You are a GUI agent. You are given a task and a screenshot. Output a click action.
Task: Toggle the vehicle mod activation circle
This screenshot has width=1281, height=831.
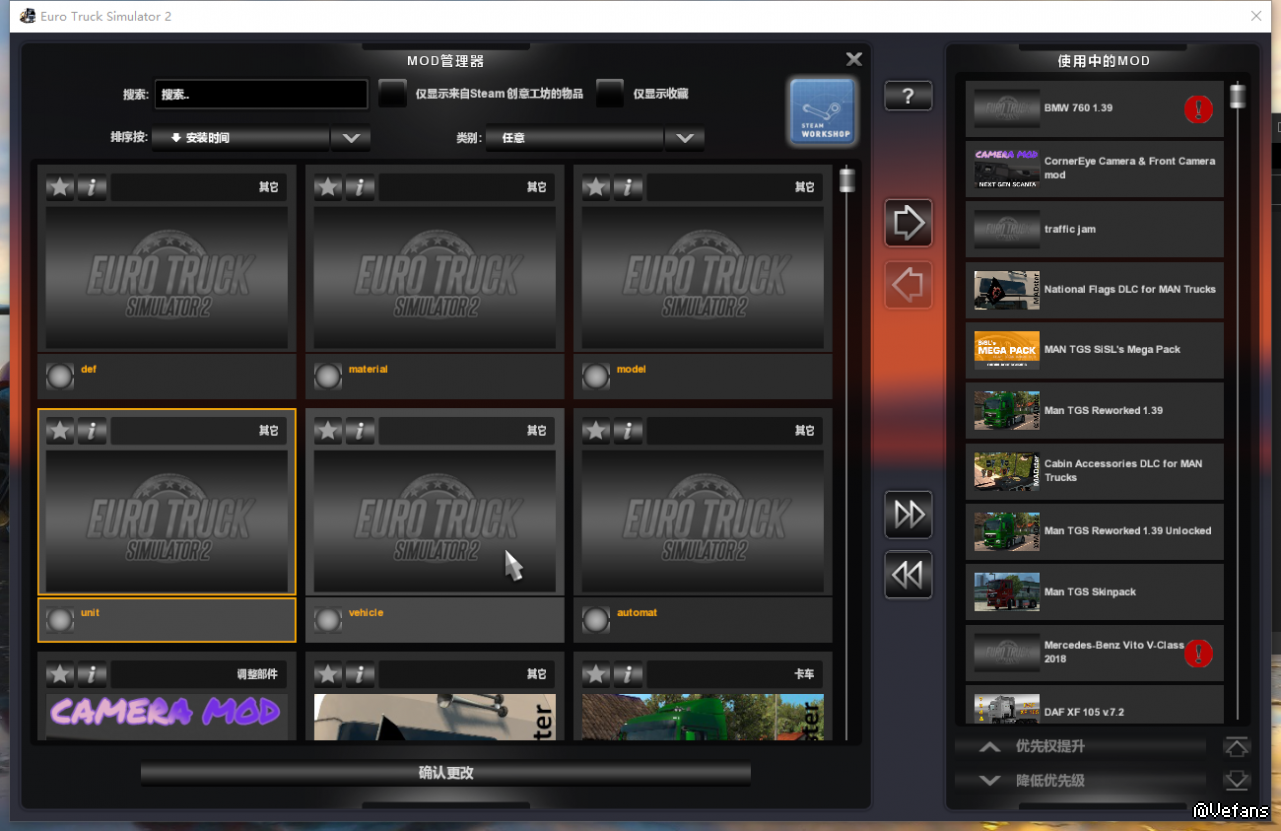click(328, 620)
